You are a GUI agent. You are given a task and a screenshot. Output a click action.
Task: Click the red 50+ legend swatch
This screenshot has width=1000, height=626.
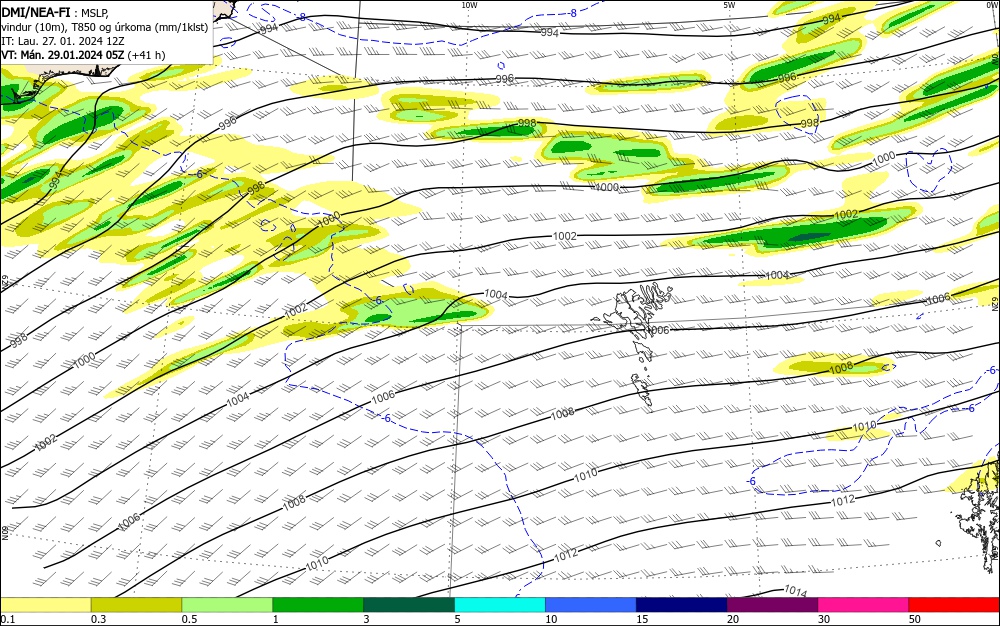click(x=954, y=605)
